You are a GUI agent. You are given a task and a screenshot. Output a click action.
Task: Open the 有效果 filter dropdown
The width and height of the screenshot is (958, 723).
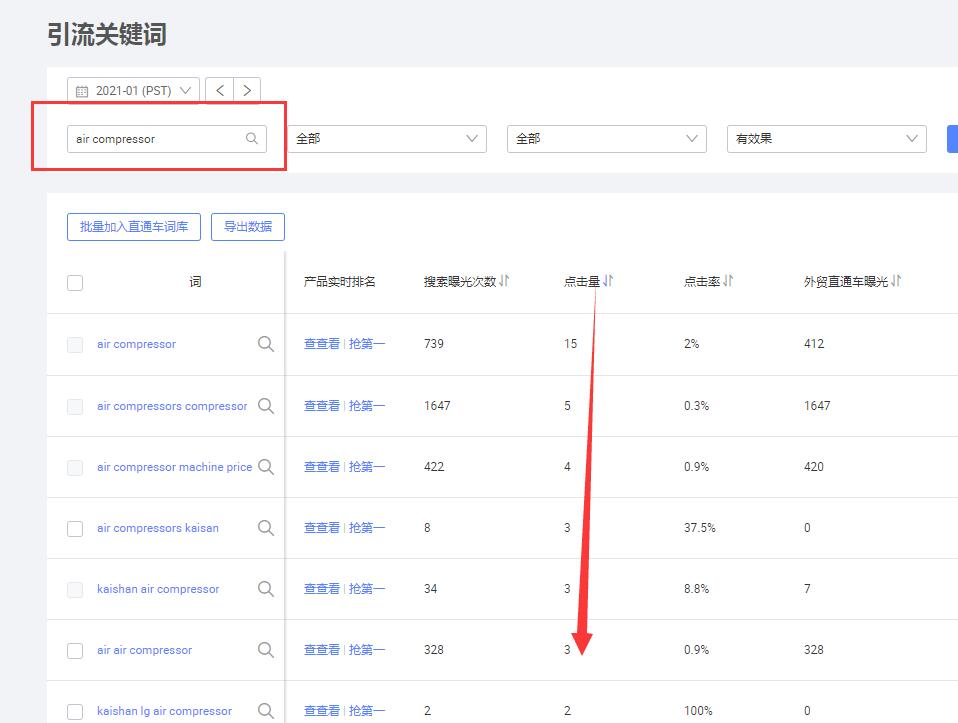click(825, 138)
